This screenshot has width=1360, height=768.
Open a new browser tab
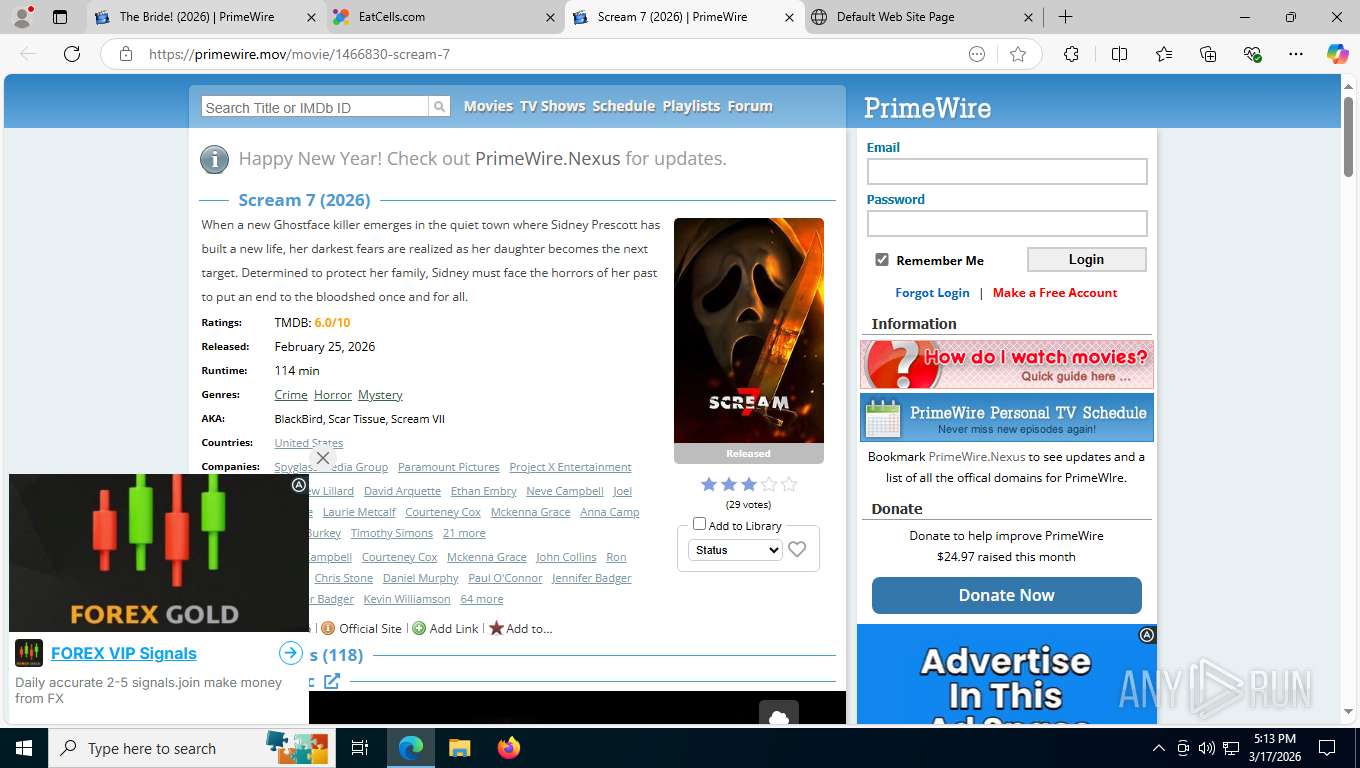tap(1065, 17)
